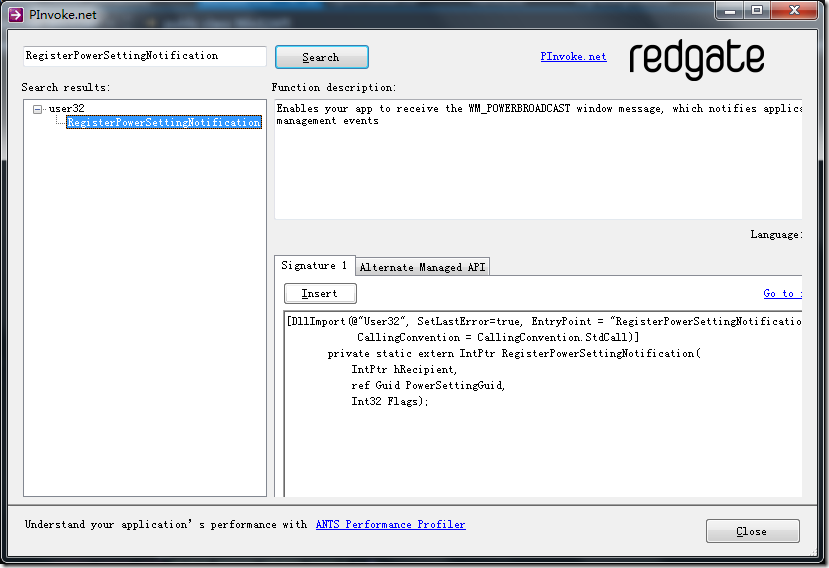
Task: Minimize the PInvoke.net window
Action: [730, 11]
